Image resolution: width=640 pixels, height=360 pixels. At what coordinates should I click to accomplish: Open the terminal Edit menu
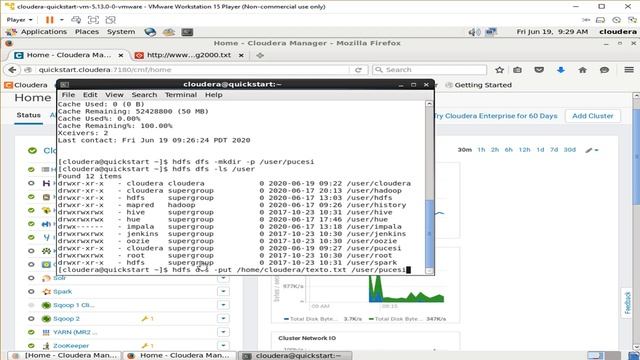pos(90,95)
